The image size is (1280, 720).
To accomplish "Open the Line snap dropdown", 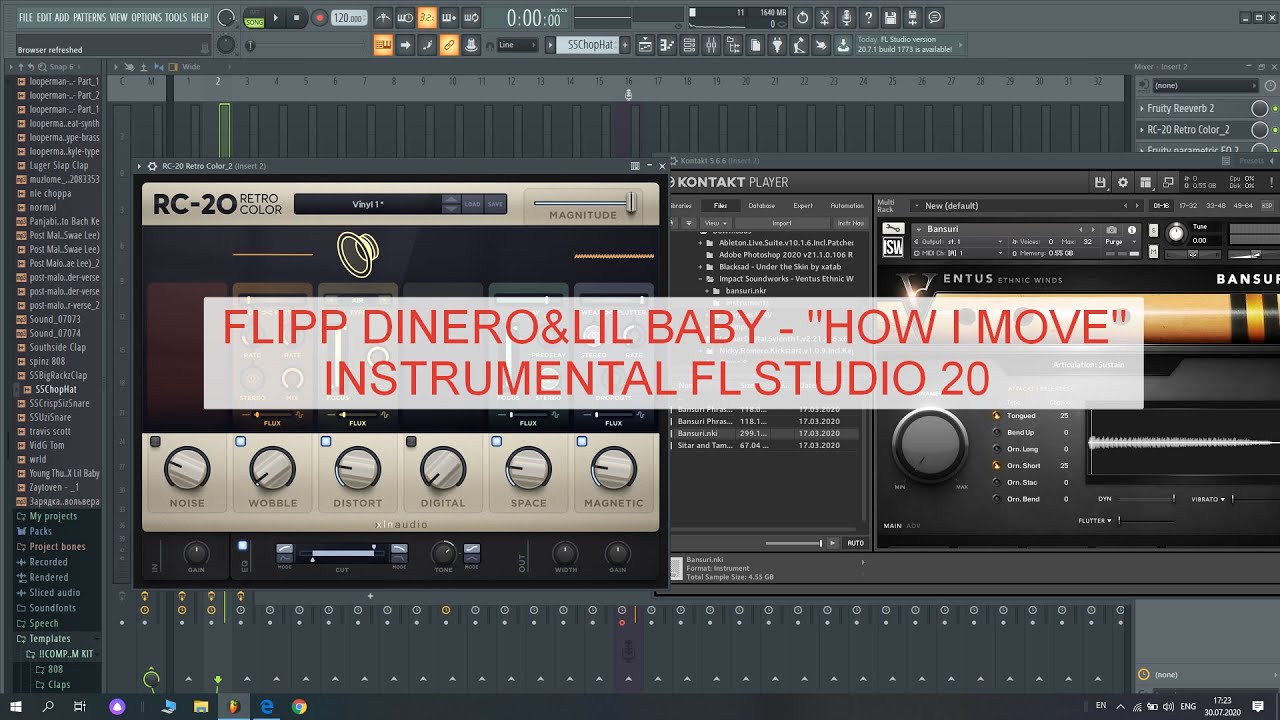I will [518, 45].
